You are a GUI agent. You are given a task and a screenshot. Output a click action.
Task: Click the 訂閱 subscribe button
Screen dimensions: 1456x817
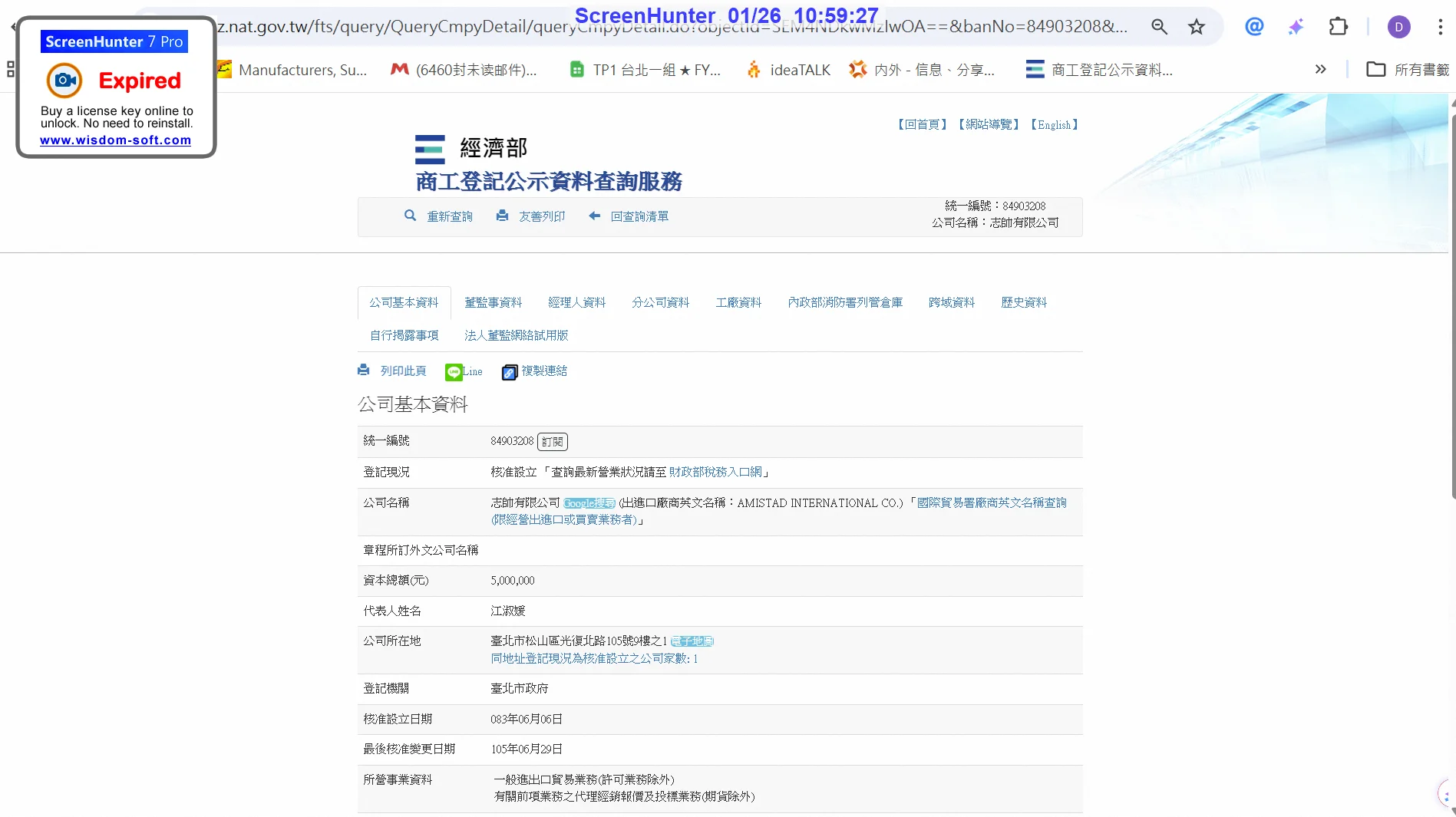point(552,442)
